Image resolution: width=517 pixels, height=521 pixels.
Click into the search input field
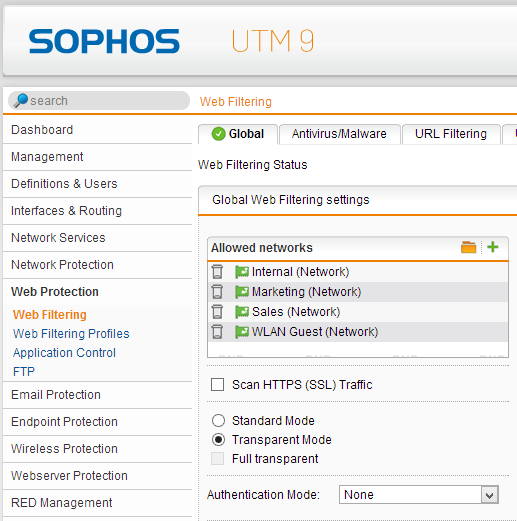[x=99, y=100]
